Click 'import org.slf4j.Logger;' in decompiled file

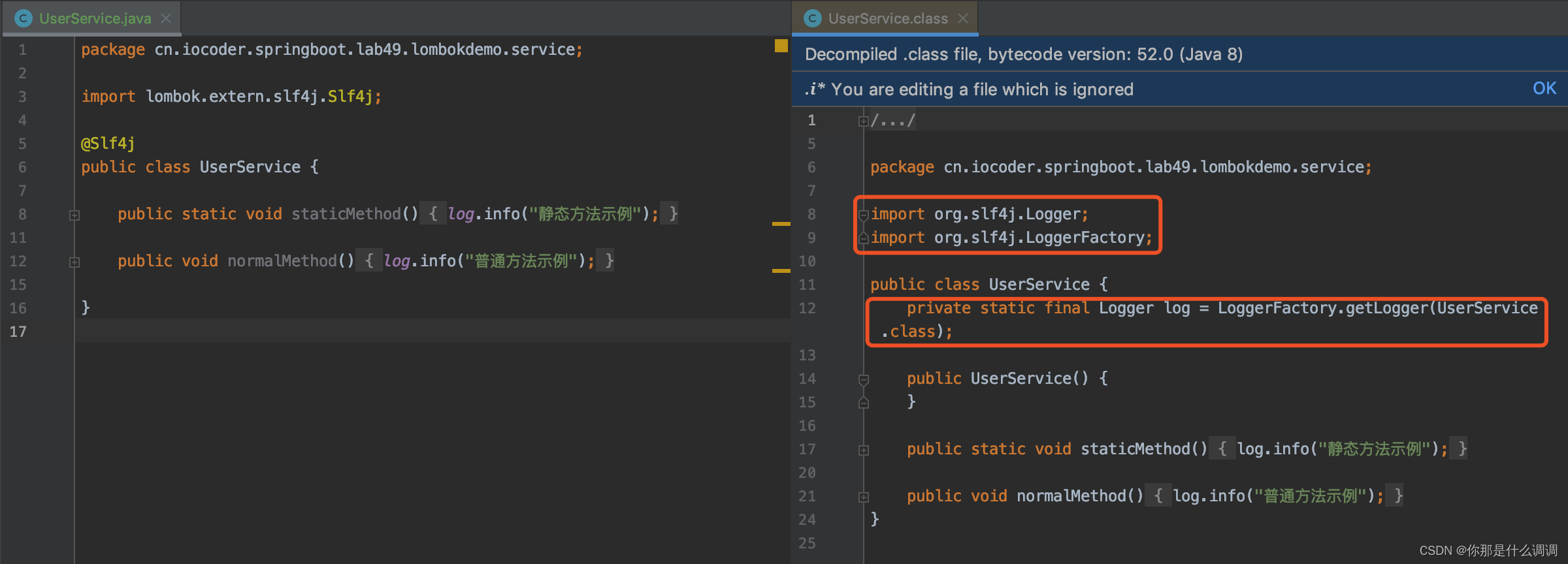[979, 214]
